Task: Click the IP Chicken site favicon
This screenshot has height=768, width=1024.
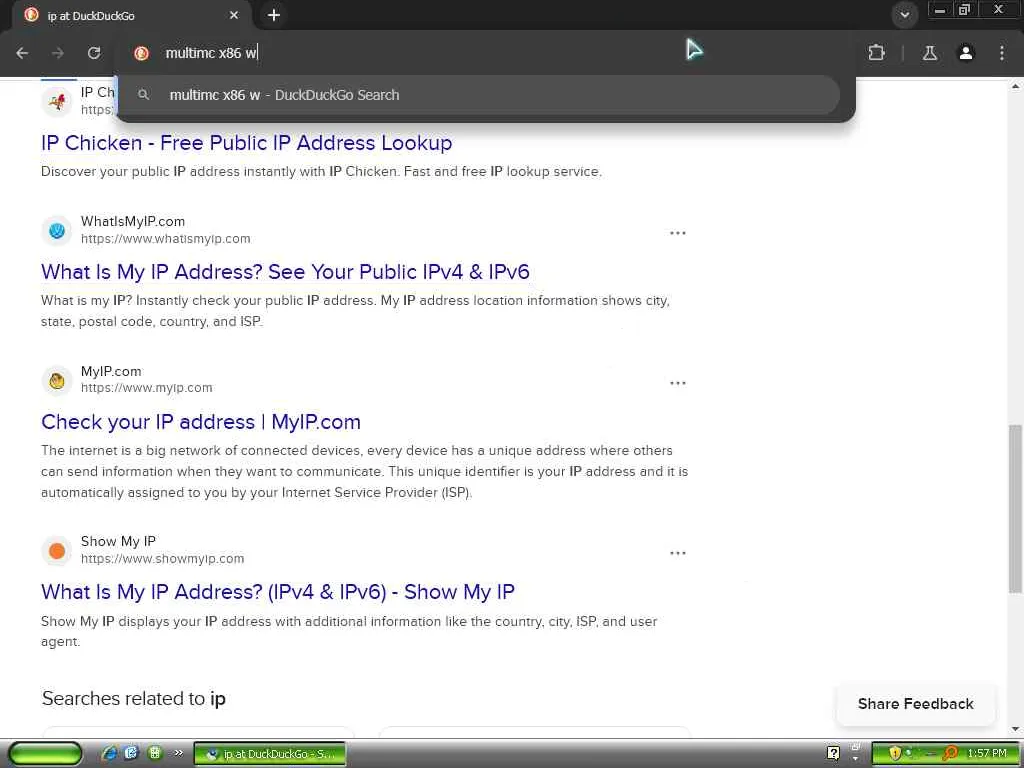Action: click(x=57, y=101)
